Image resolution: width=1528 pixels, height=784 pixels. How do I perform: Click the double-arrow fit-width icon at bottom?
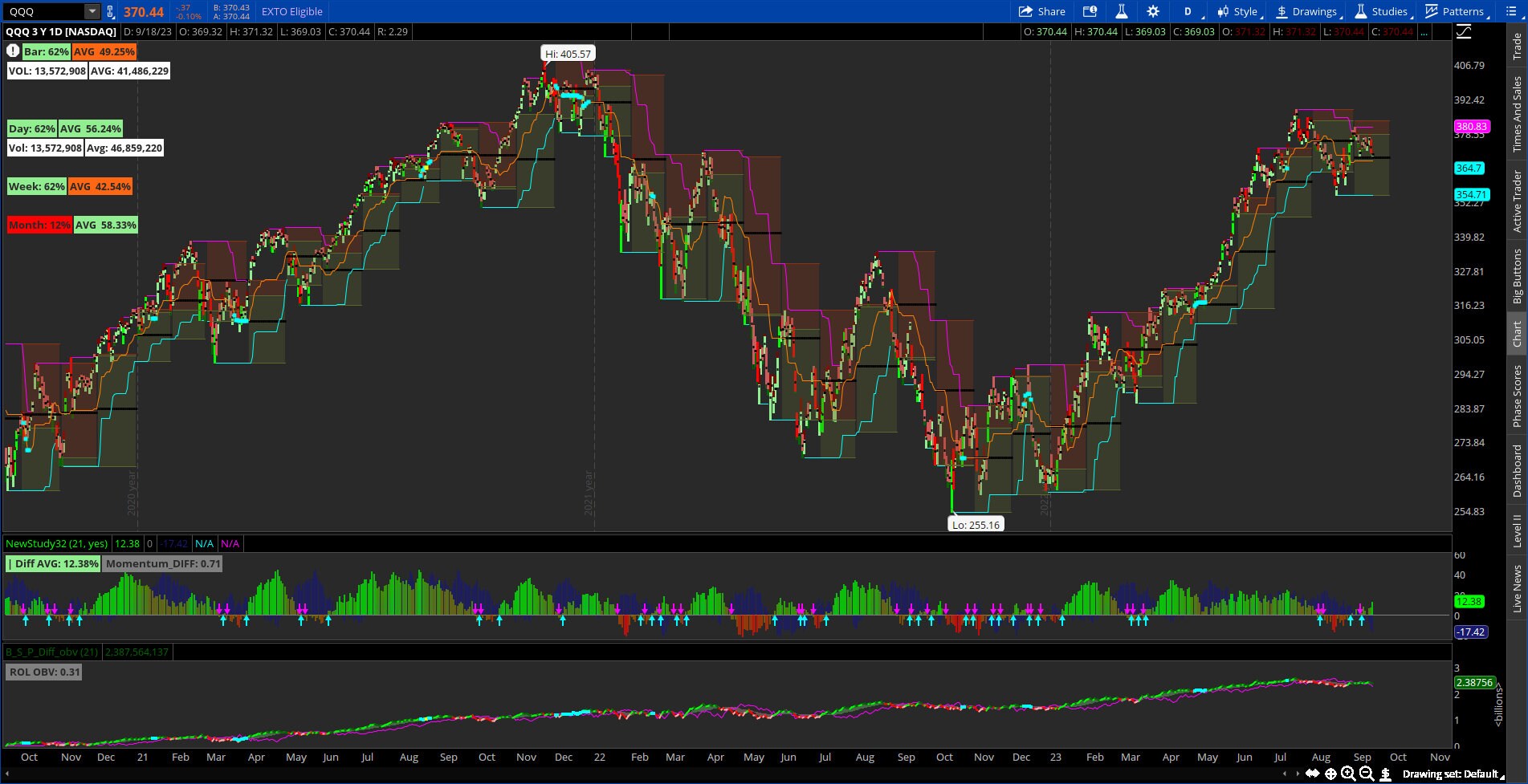pyautogui.click(x=1312, y=774)
